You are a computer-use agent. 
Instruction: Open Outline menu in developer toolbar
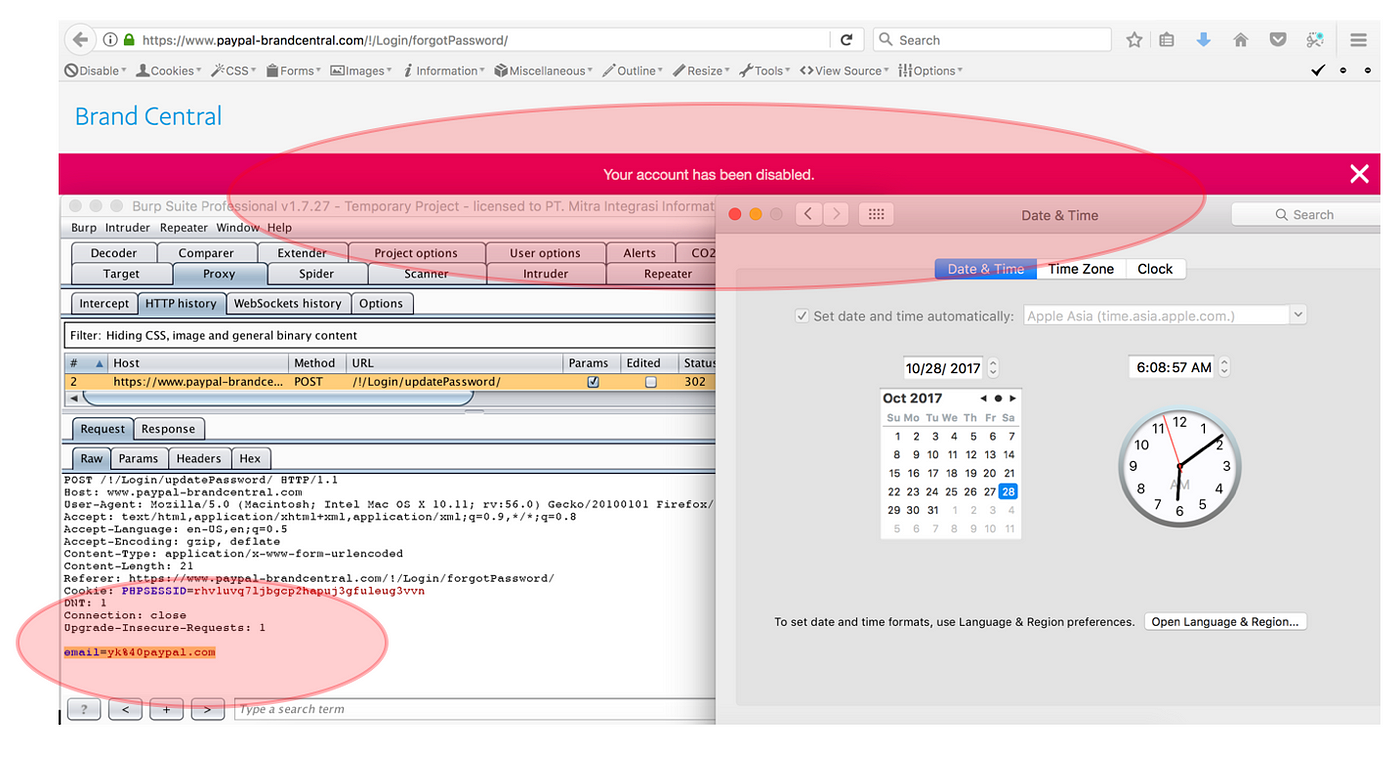633,71
